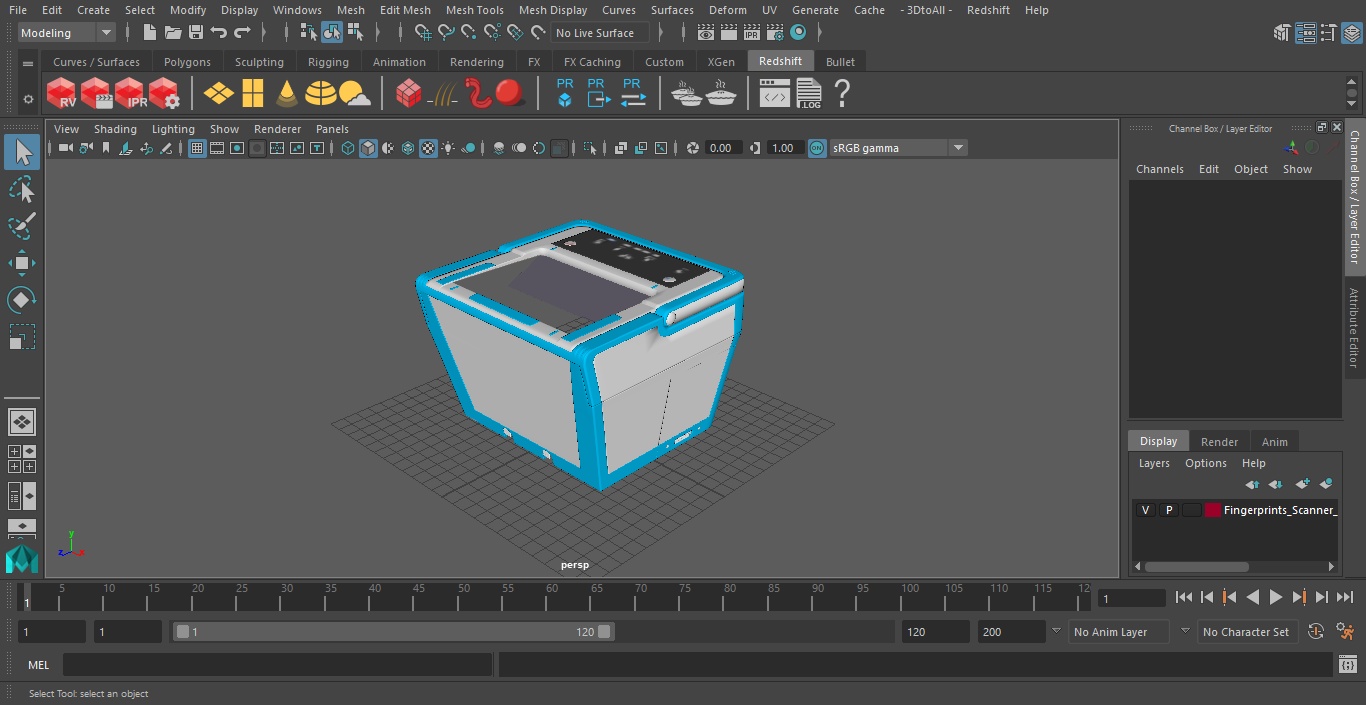
Task: Toggle layer visibility V box for Fingerprints_Scanner layer
Action: coord(1145,510)
